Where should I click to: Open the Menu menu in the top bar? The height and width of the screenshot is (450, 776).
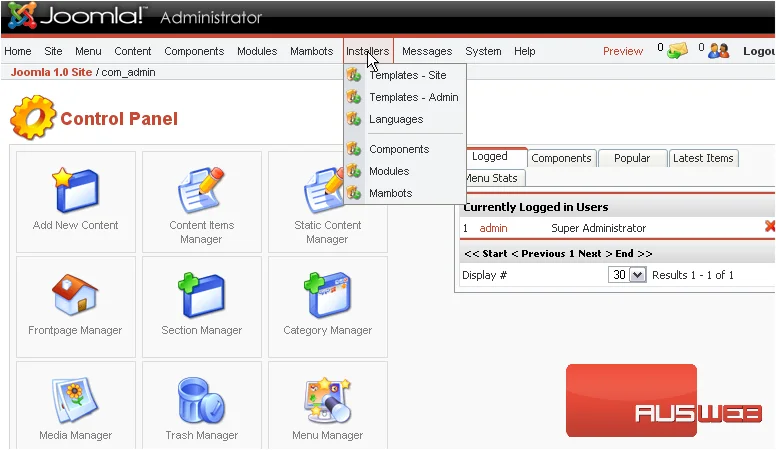click(x=88, y=51)
